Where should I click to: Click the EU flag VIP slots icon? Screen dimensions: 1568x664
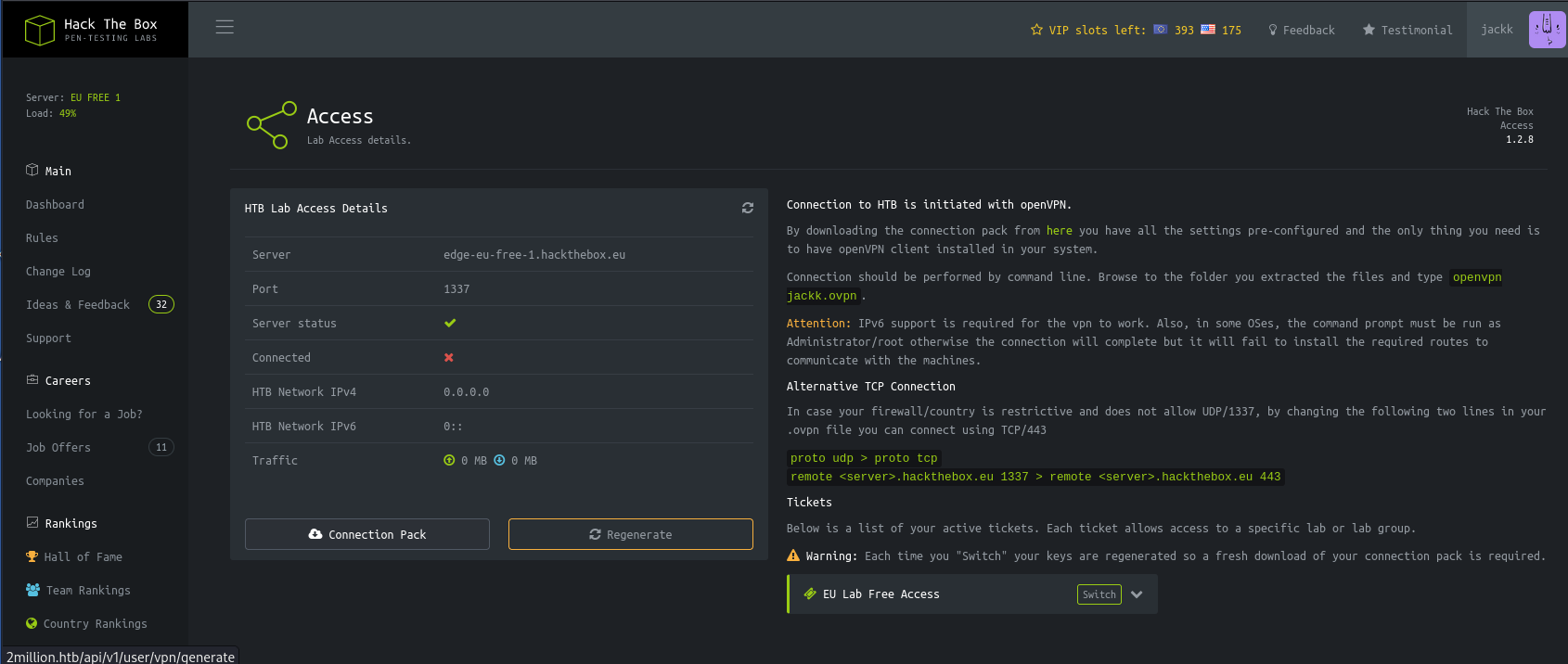click(x=1160, y=30)
